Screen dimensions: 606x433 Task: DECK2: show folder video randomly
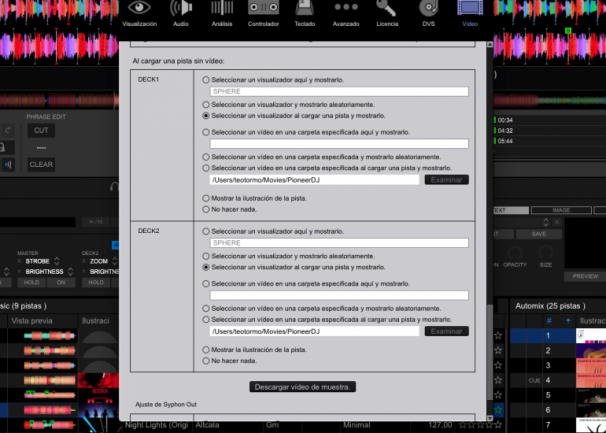[x=206, y=309]
